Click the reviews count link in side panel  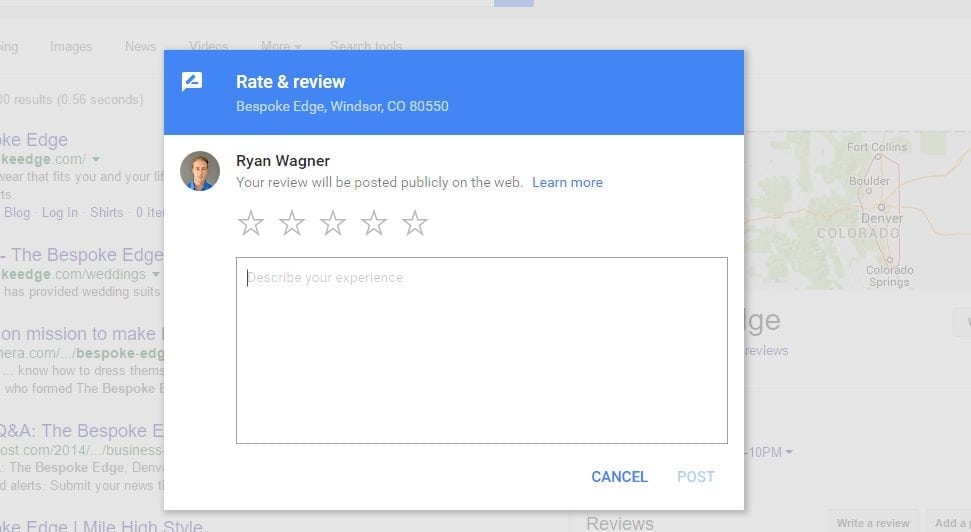tap(767, 351)
